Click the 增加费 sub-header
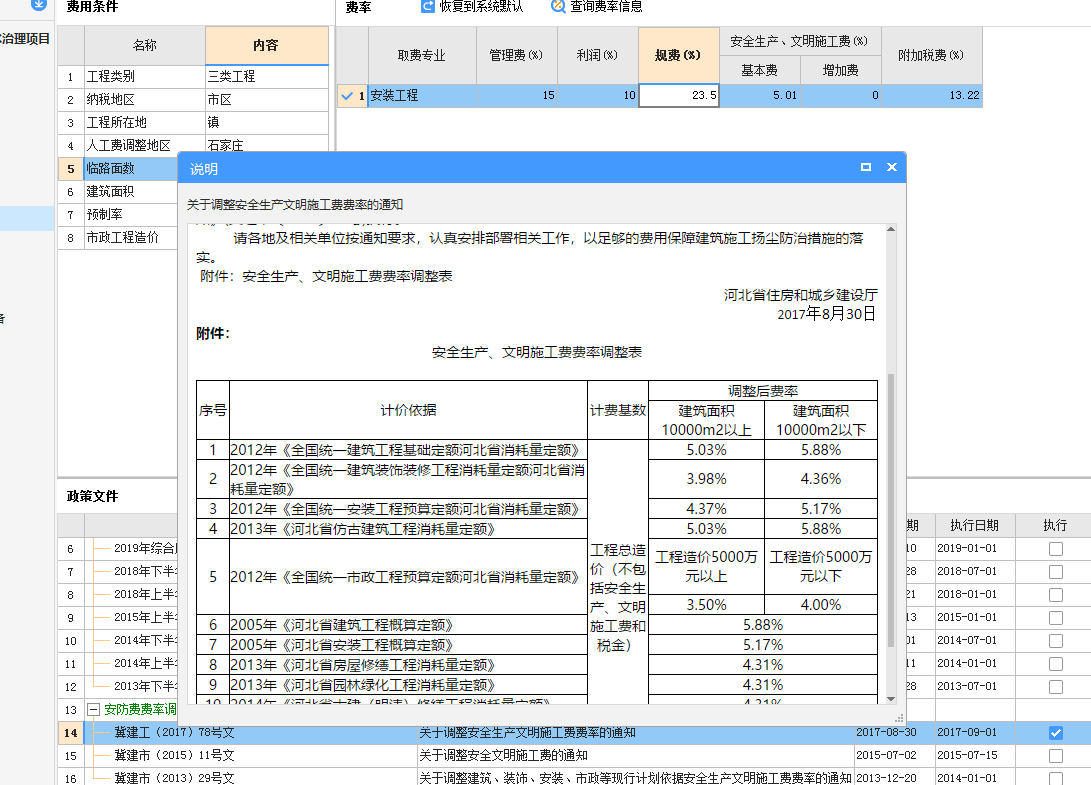Screen dimensions: 1091x785 841,70
